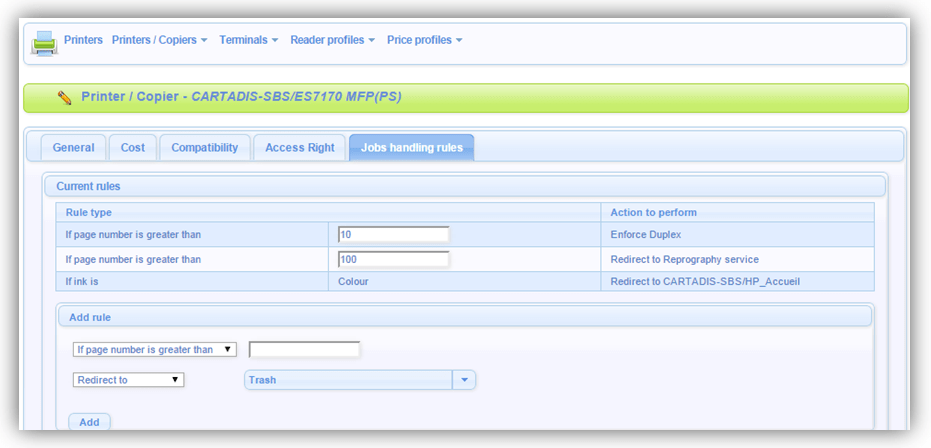This screenshot has width=931, height=448.
Task: Click the empty value field in Add rule
Action: 304,350
